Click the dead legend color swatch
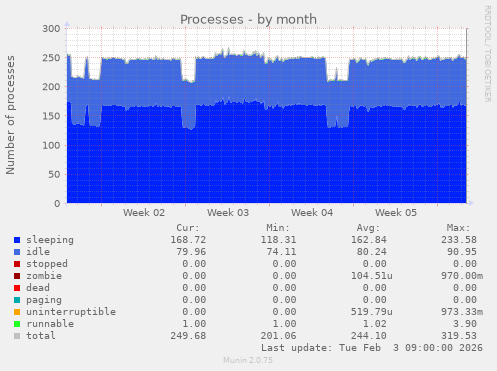 [17, 288]
